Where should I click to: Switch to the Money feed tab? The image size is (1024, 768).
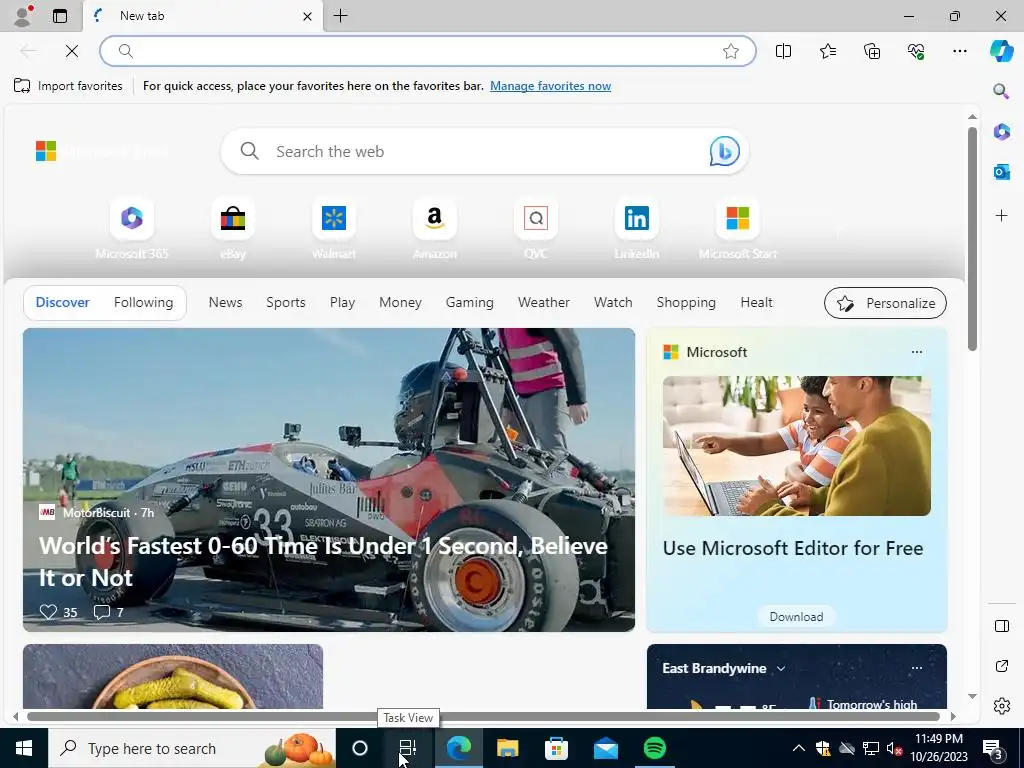[400, 302]
